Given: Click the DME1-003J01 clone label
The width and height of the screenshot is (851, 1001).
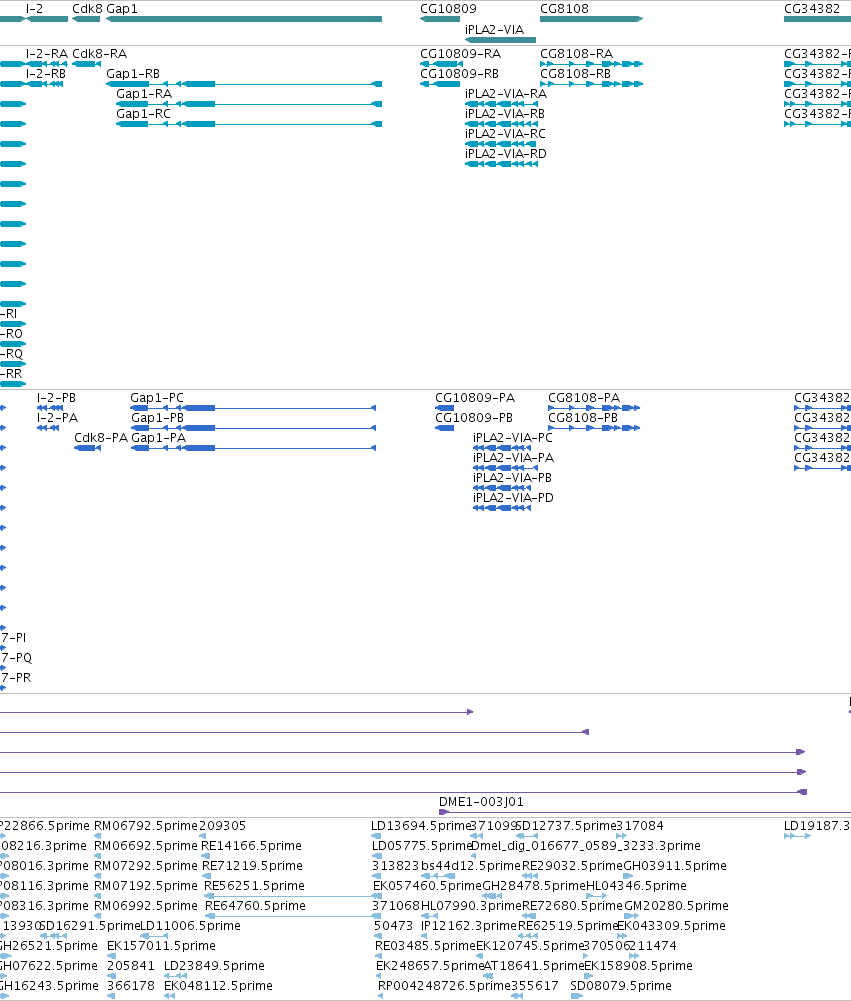Looking at the screenshot, I should (x=481, y=802).
